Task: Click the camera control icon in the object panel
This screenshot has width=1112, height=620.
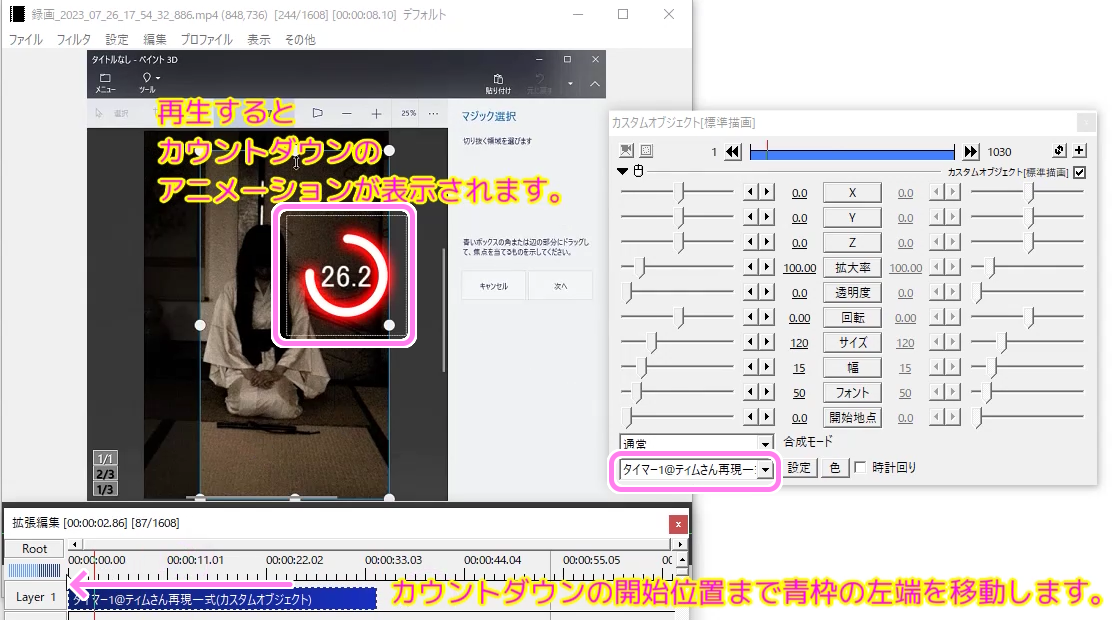Action: 627,151
